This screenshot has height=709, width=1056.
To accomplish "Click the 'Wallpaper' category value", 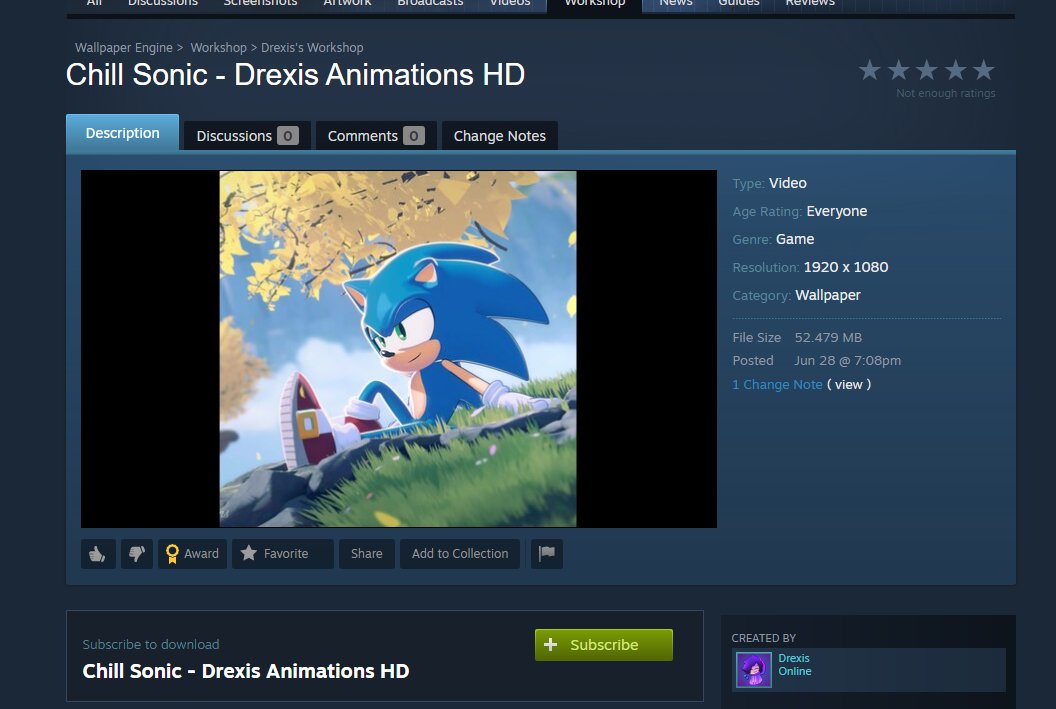I will 828,295.
